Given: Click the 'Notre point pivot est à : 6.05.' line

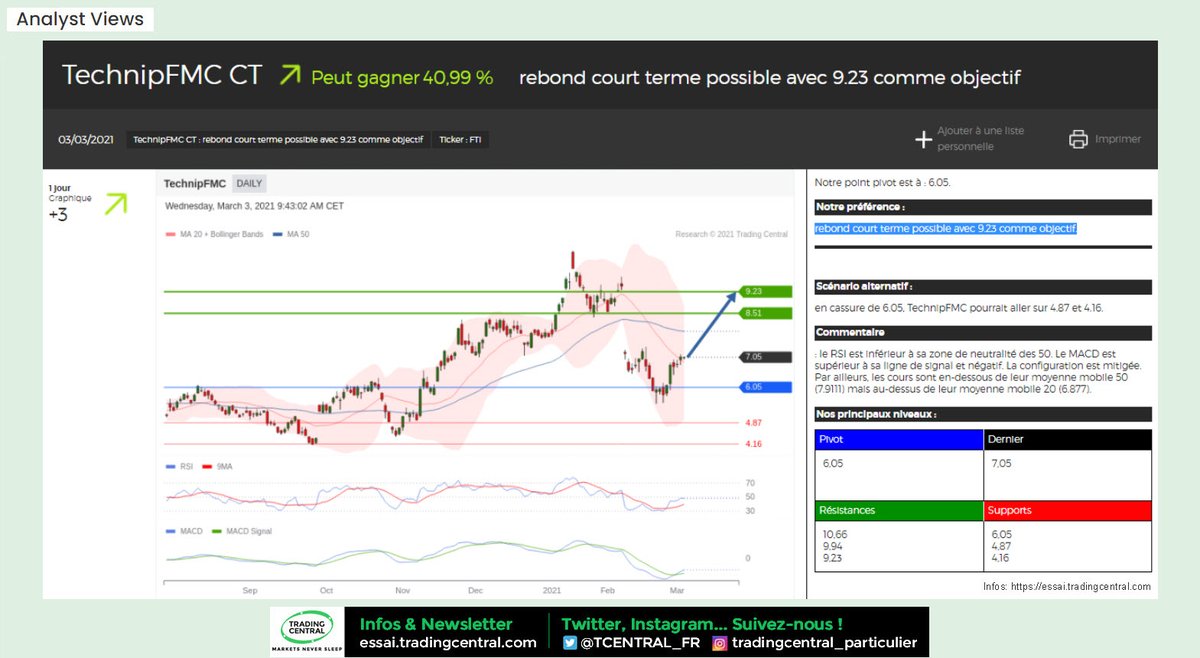Looking at the screenshot, I should click(882, 183).
